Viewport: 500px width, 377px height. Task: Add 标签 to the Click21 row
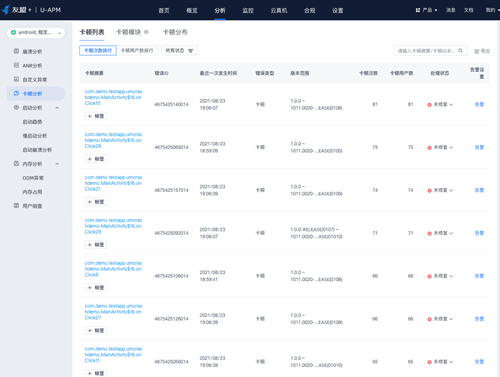click(96, 202)
